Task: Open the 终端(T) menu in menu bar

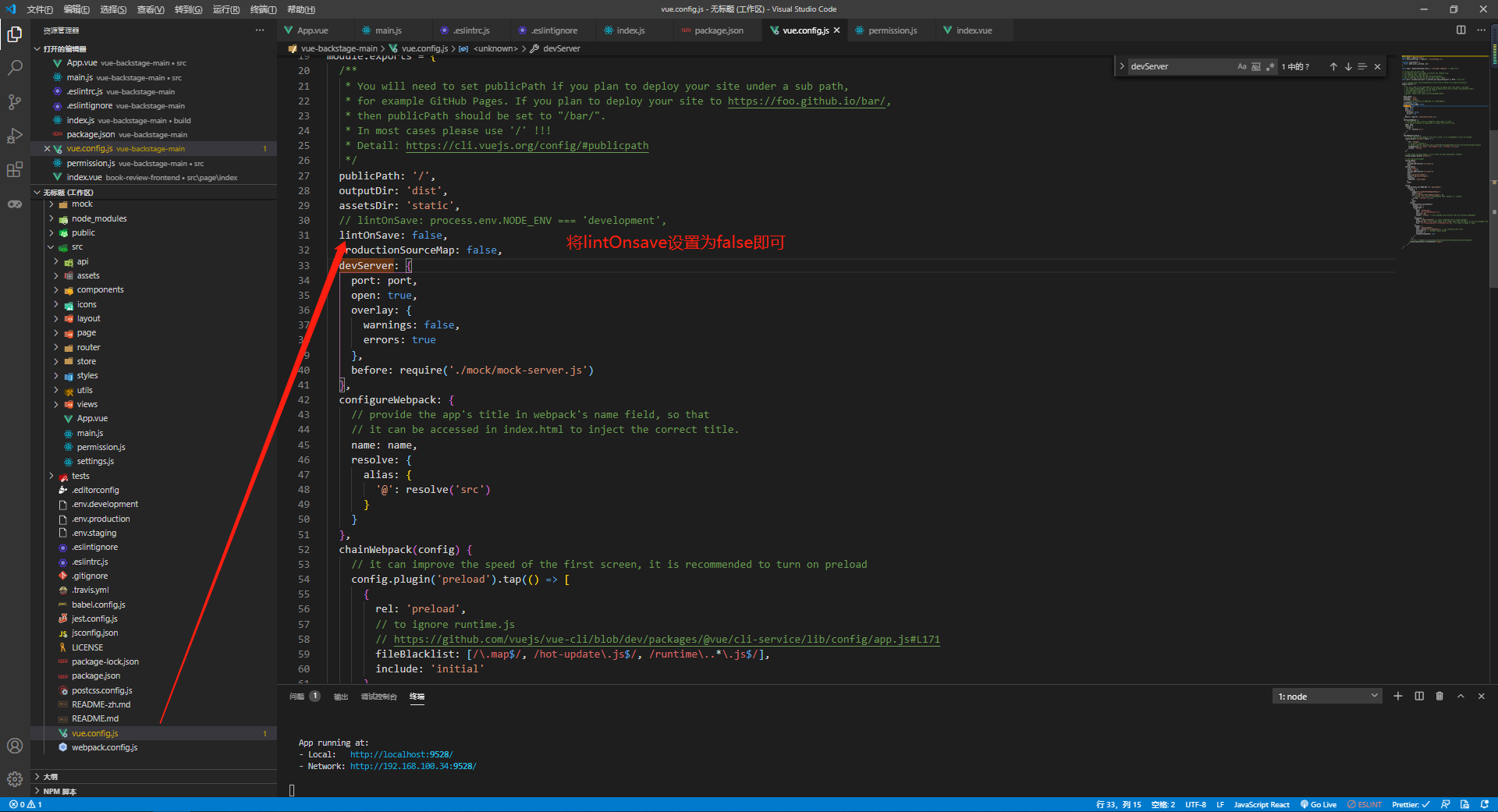Action: [x=263, y=9]
